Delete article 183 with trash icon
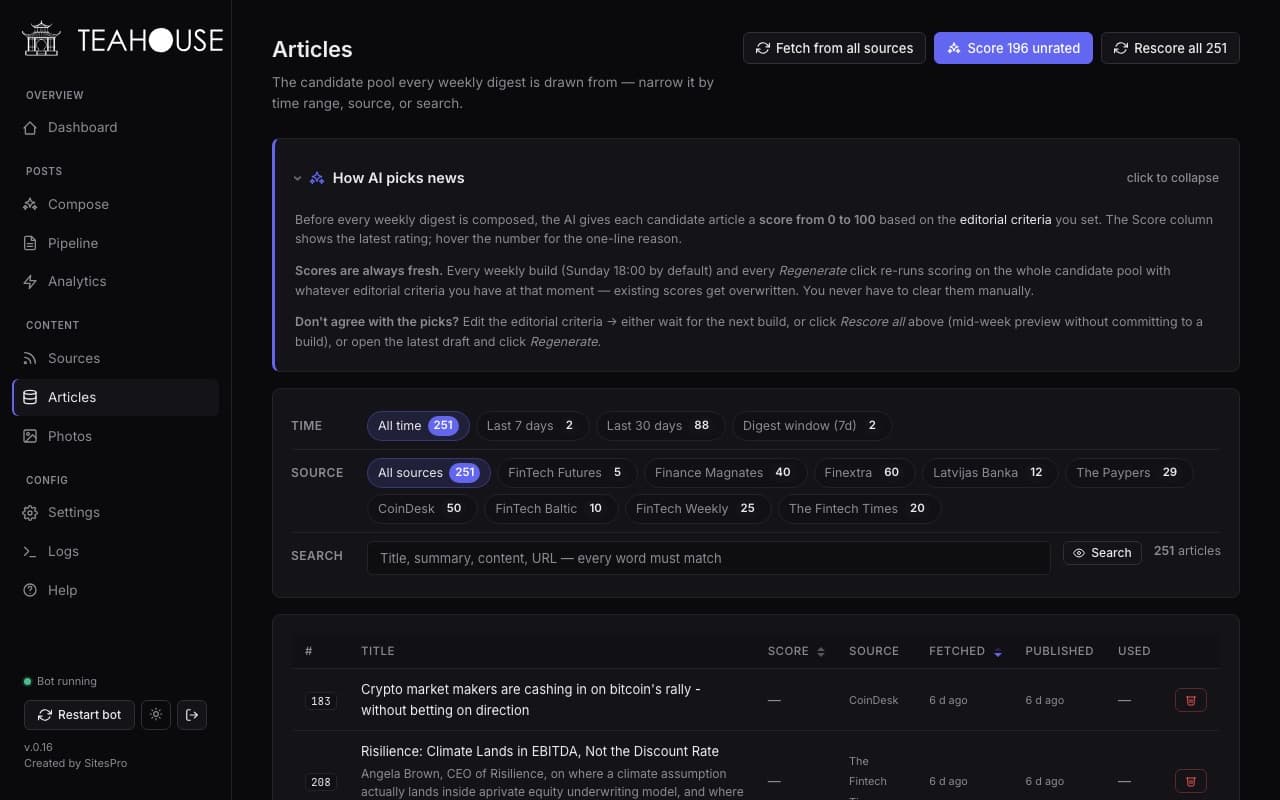Viewport: 1280px width, 800px height. click(x=1190, y=700)
